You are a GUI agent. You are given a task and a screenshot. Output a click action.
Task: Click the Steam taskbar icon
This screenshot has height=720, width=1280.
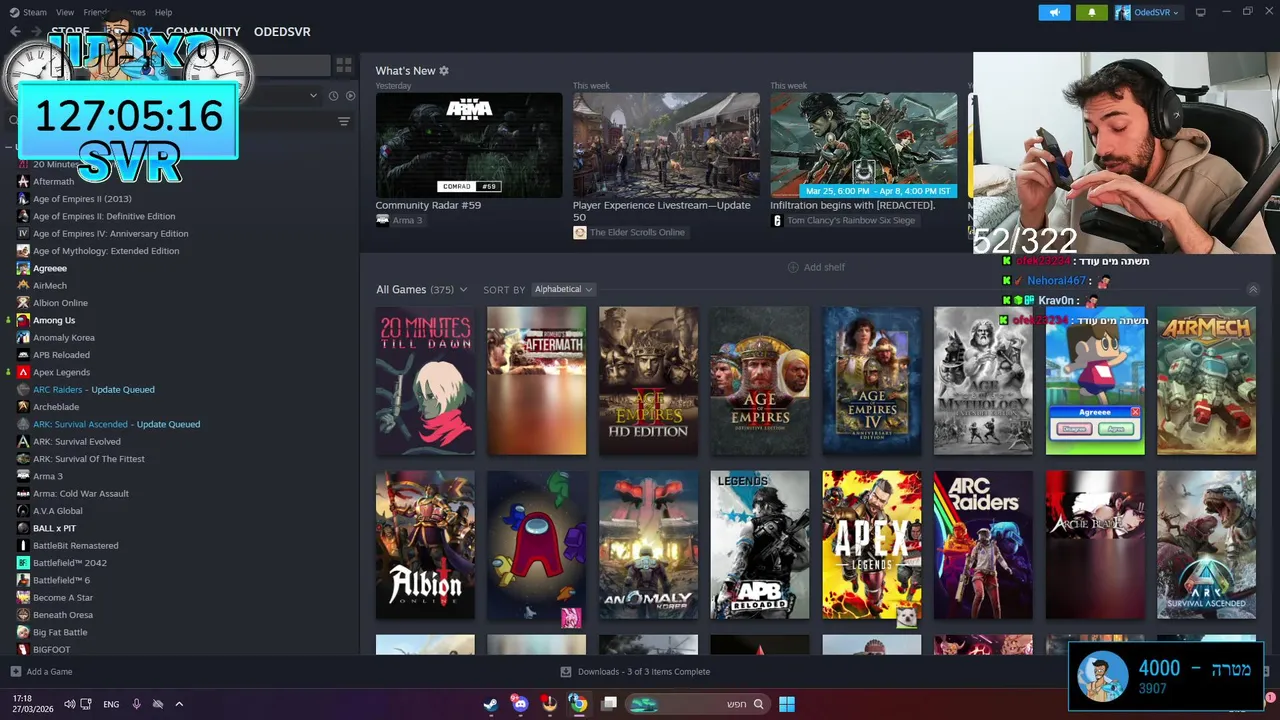490,704
